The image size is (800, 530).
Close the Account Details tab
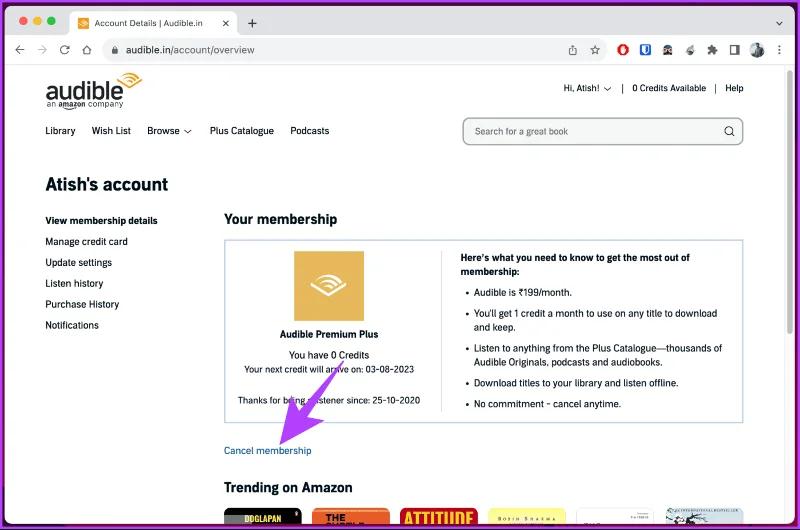(226, 23)
